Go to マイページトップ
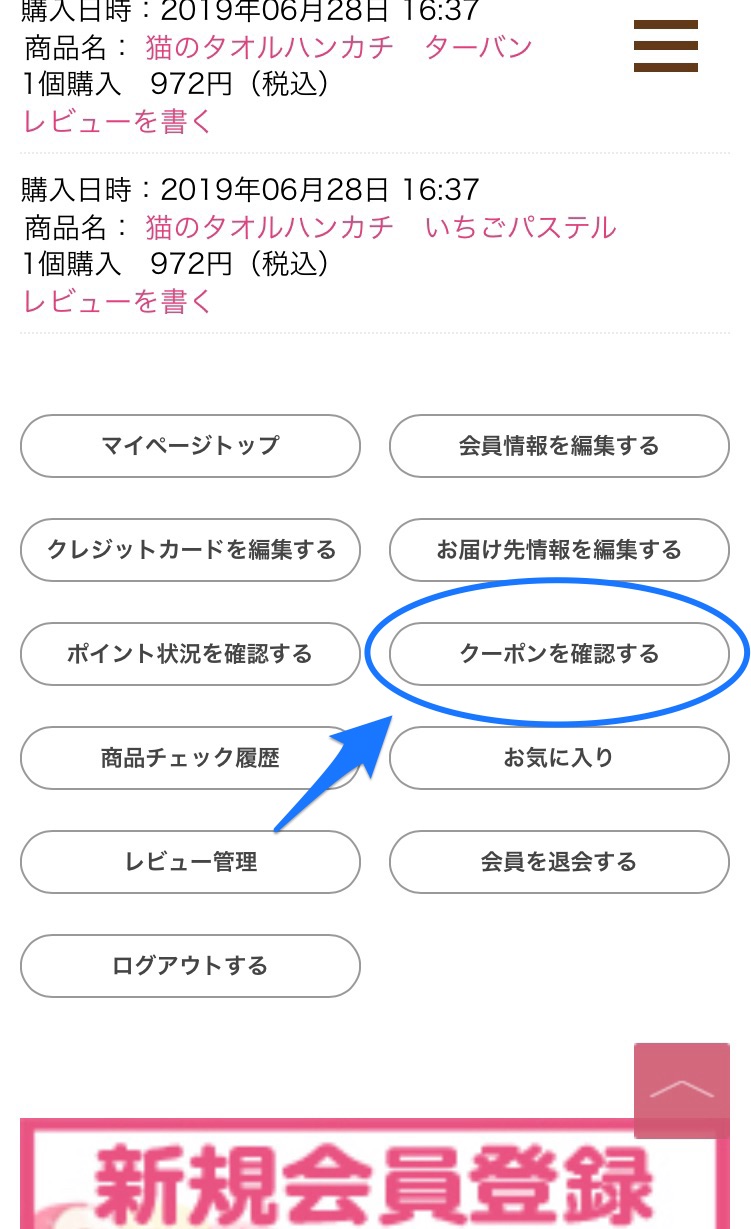Screen dimensions: 751x1229 [190, 446]
